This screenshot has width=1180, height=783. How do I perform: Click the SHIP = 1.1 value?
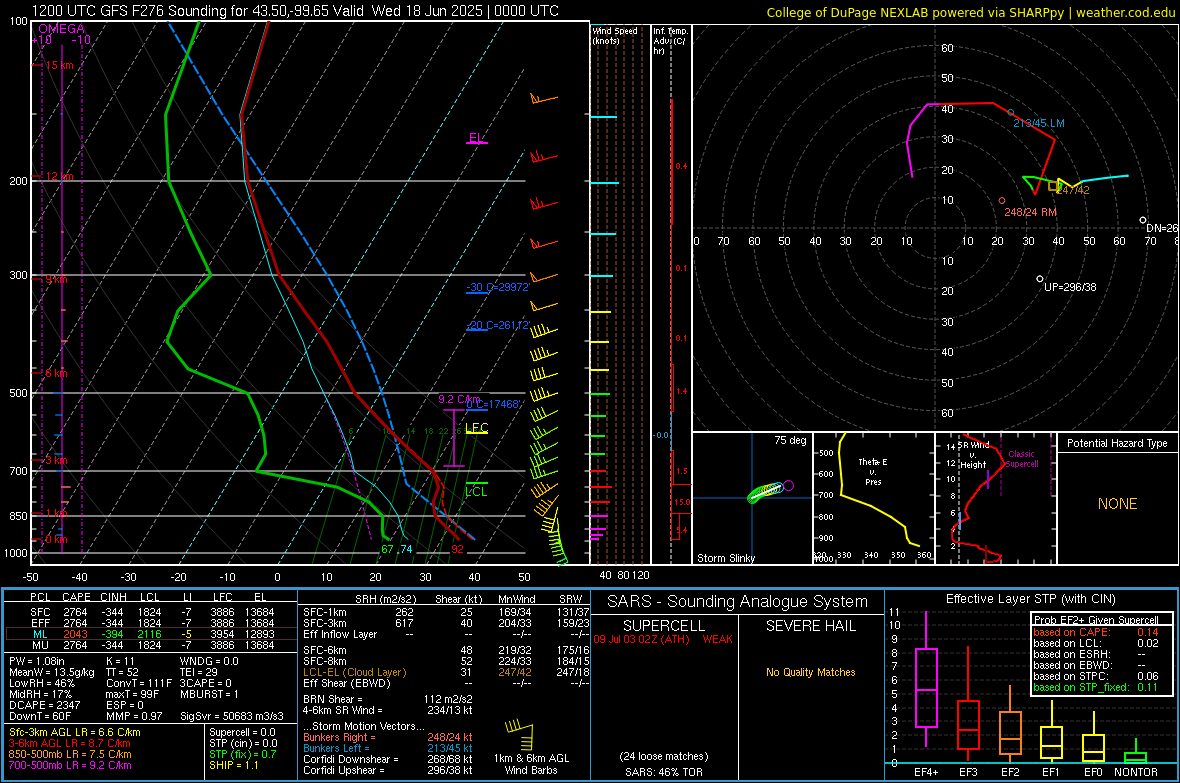click(233, 765)
